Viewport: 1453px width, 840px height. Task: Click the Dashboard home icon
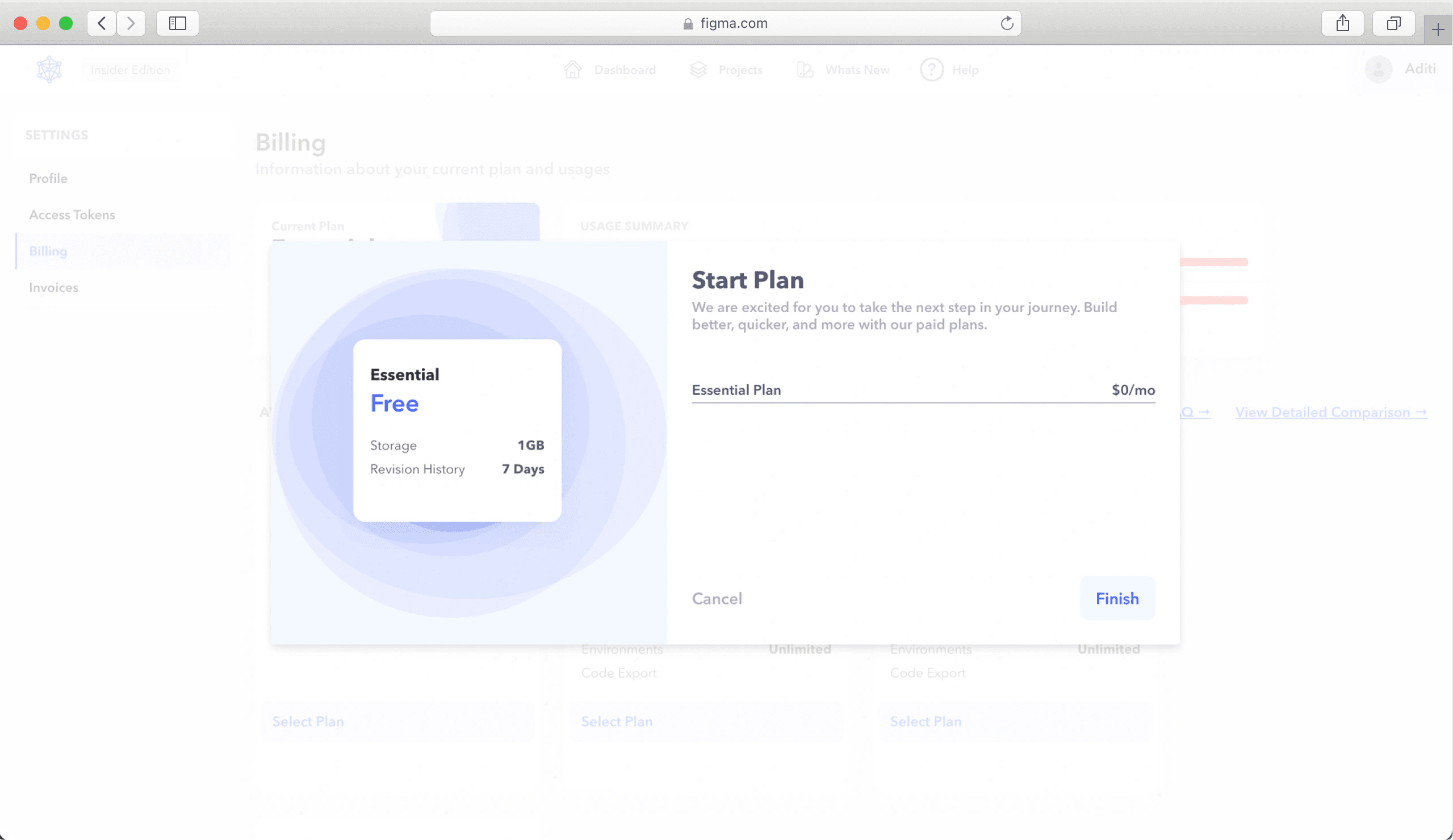click(573, 70)
